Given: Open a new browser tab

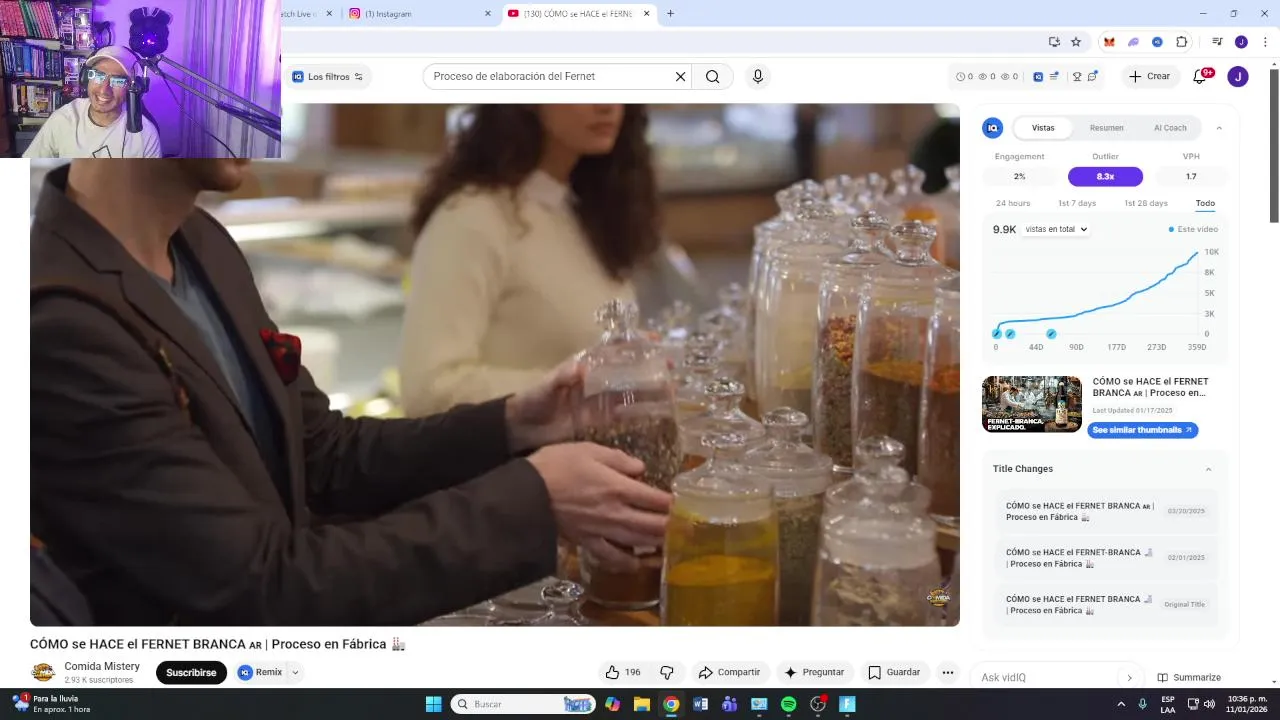Looking at the screenshot, I should click(x=670, y=14).
